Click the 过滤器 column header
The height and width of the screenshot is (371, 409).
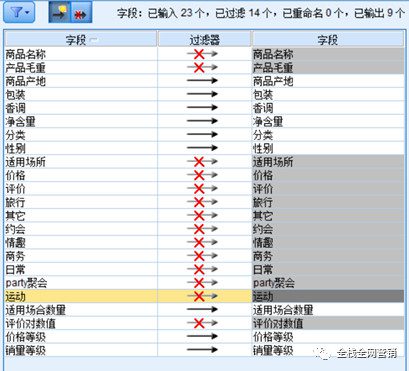(x=204, y=40)
